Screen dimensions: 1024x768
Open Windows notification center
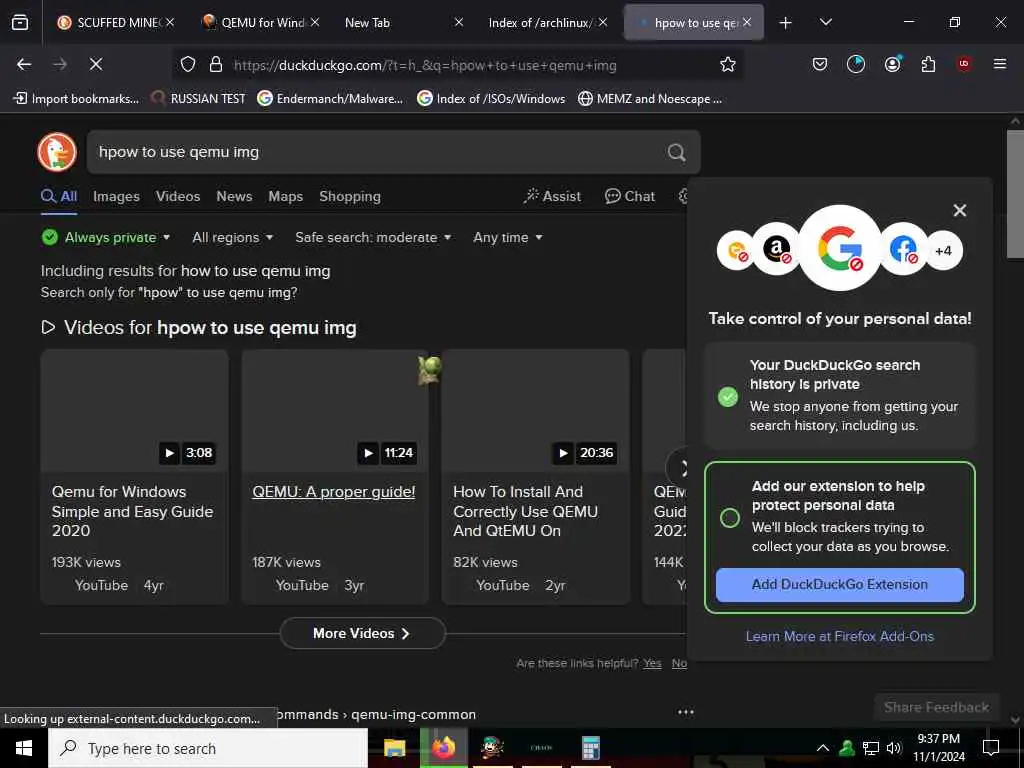991,747
